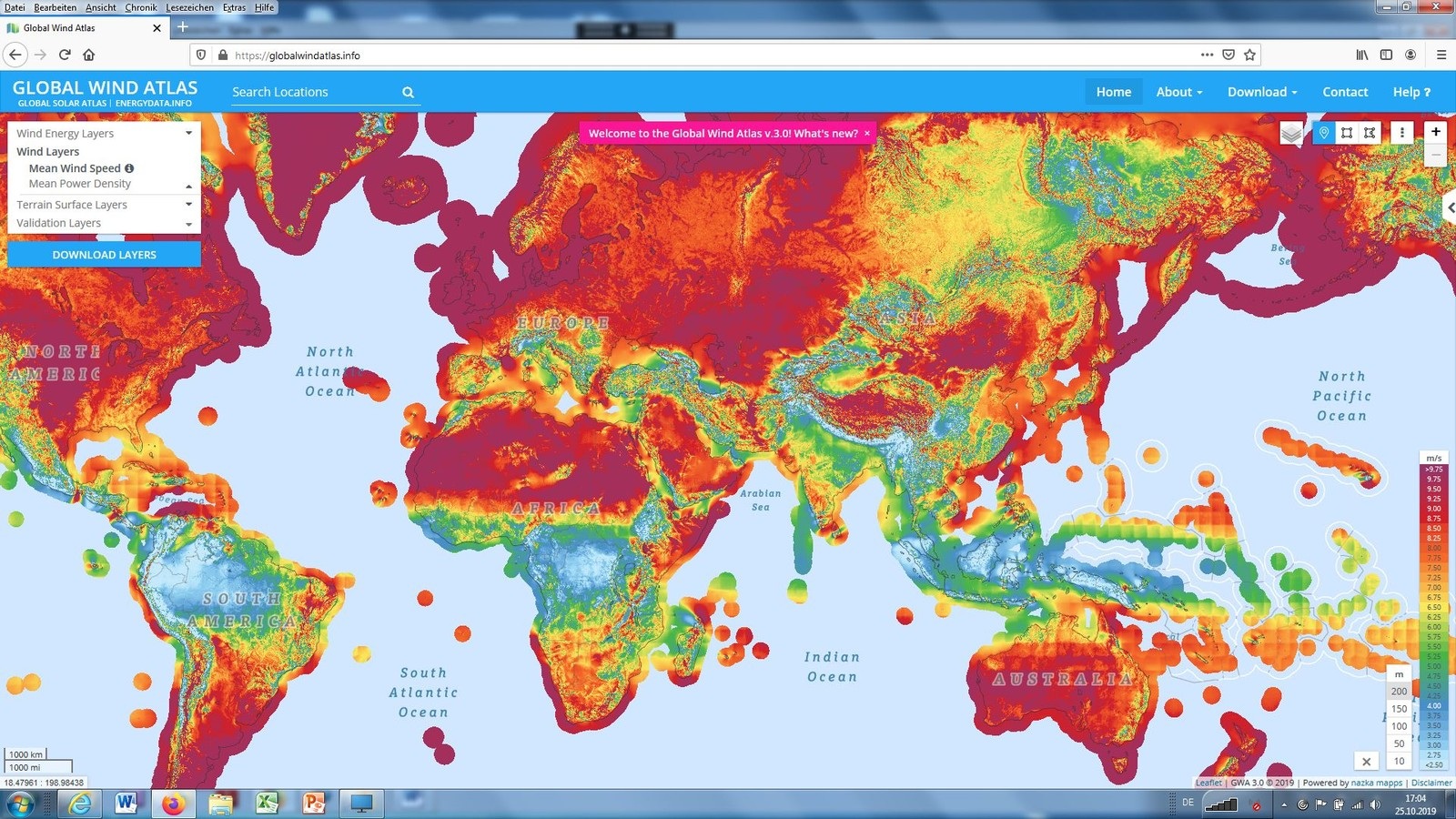Click the 4.00 m/s legend color band

click(1433, 706)
